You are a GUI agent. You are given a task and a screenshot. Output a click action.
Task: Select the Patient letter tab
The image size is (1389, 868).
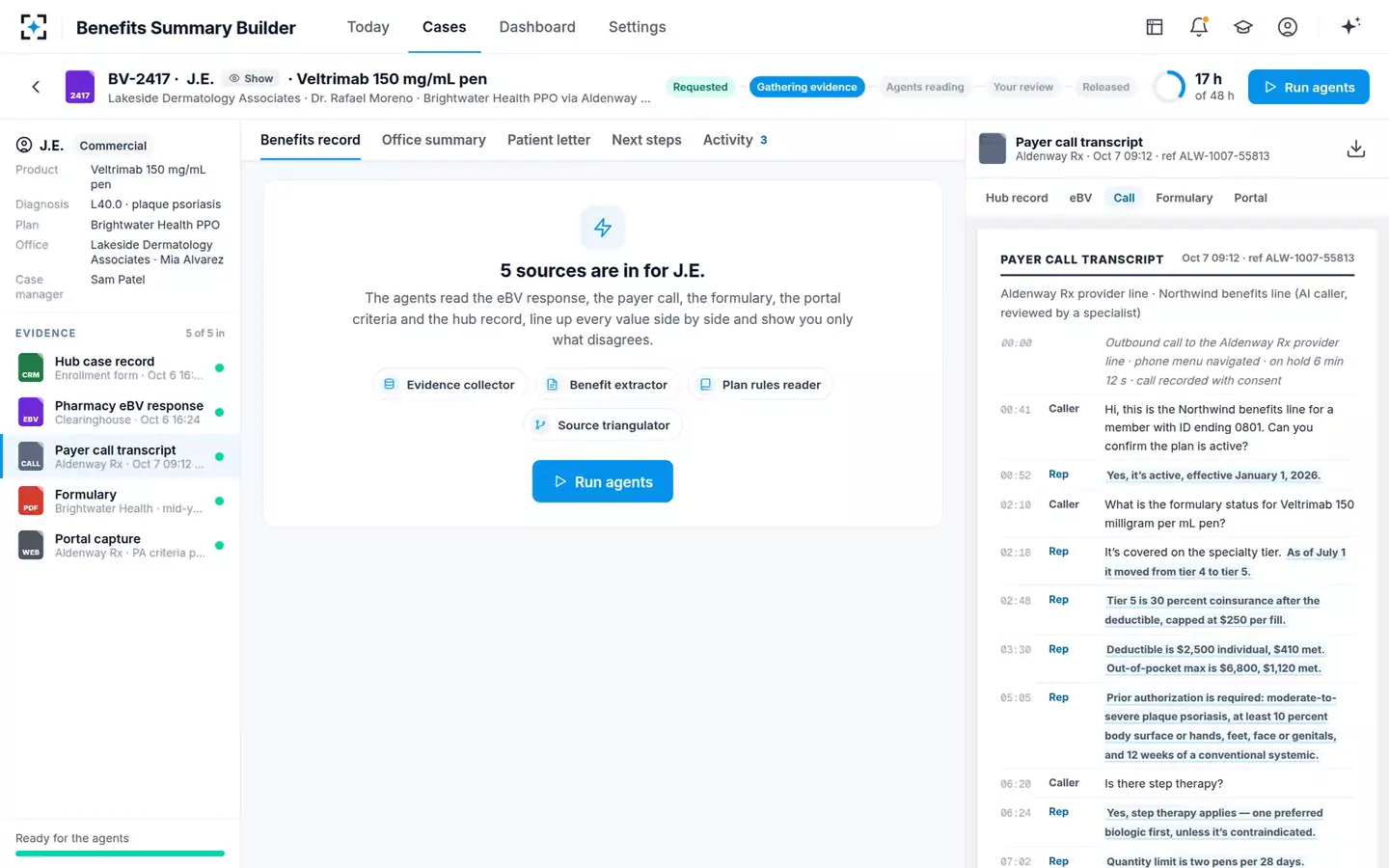549,140
